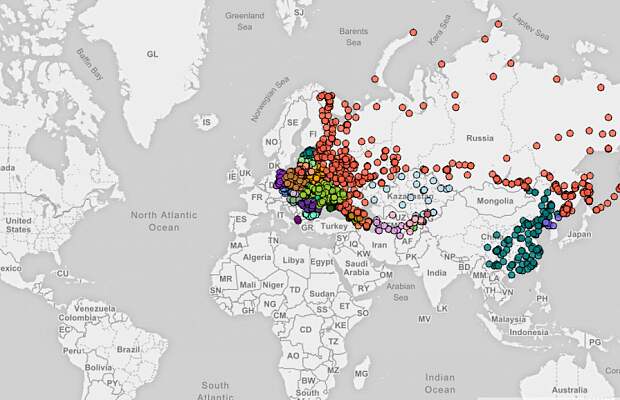The image size is (620, 400).
Task: Click the India country label
Action: (x=437, y=273)
